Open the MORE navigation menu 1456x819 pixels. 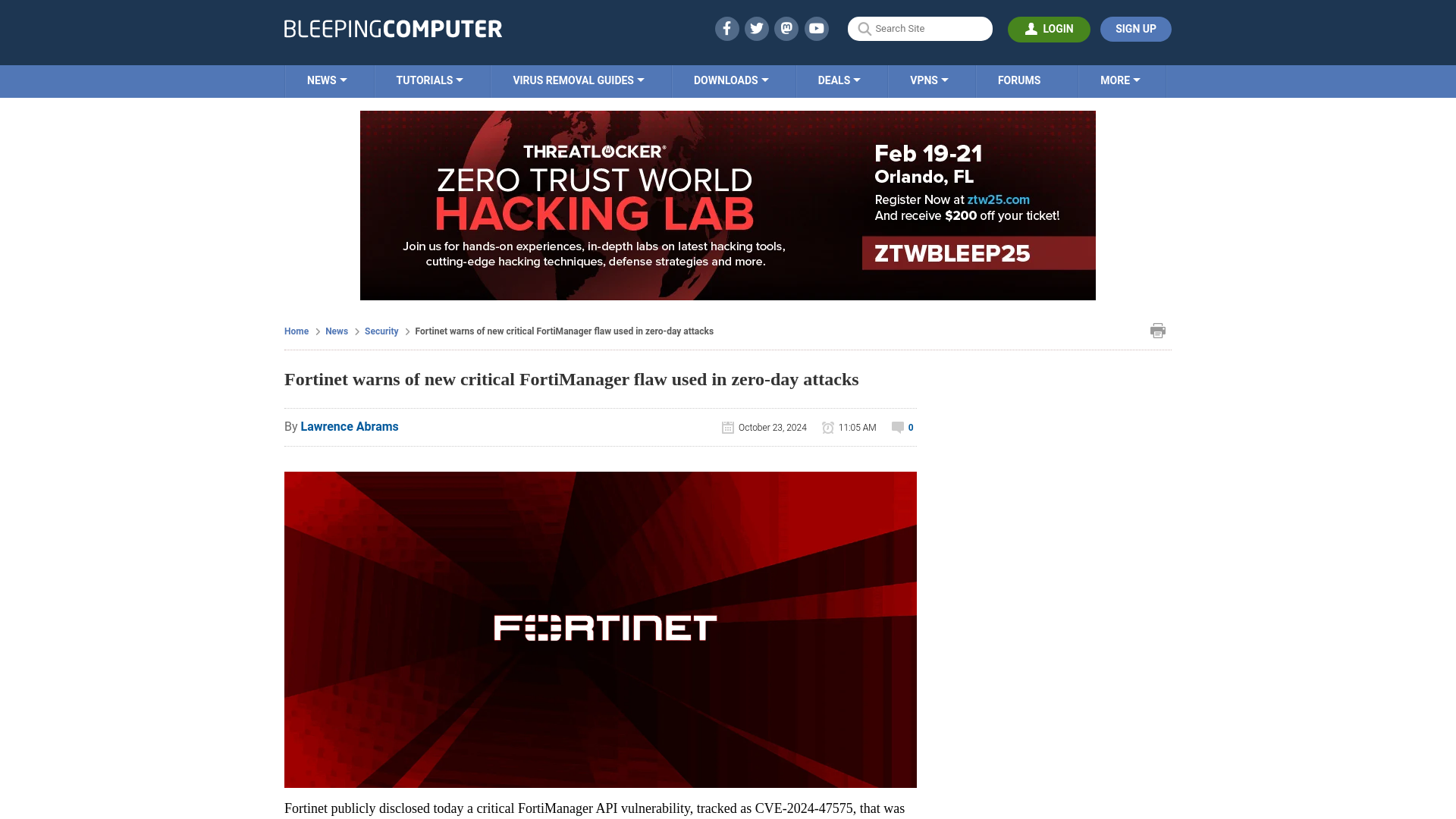click(1120, 80)
